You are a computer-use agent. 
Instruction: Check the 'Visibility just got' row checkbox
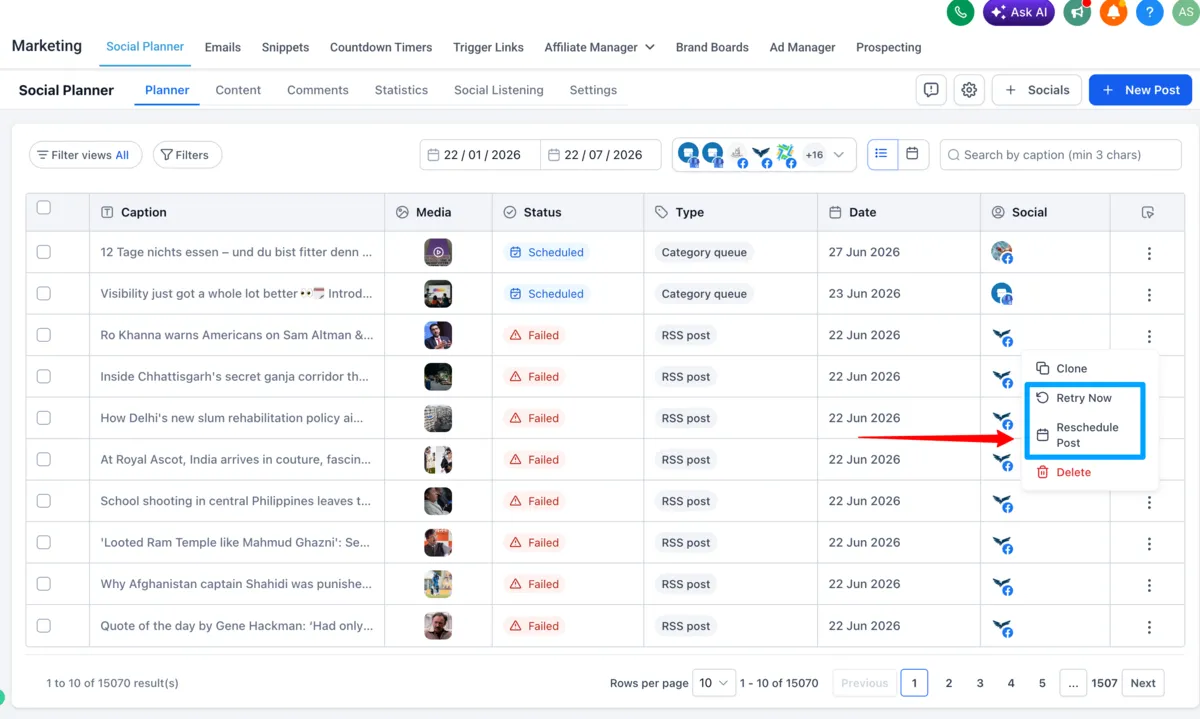click(43, 294)
